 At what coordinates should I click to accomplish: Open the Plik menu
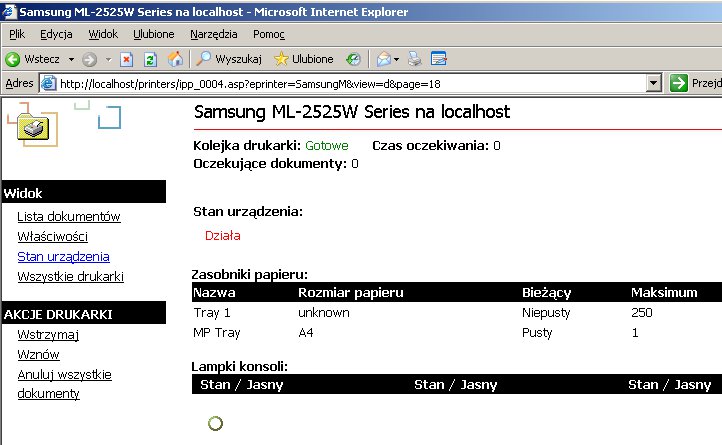pos(17,34)
